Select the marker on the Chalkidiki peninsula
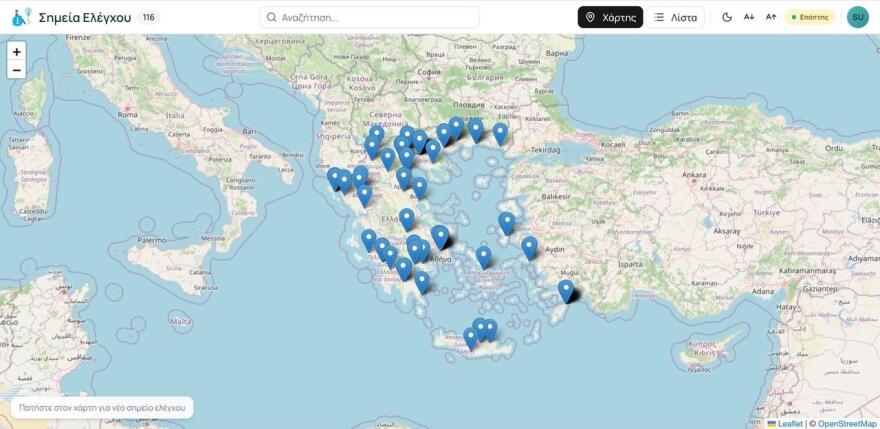Screen dimensions: 880x429 [x=433, y=150]
